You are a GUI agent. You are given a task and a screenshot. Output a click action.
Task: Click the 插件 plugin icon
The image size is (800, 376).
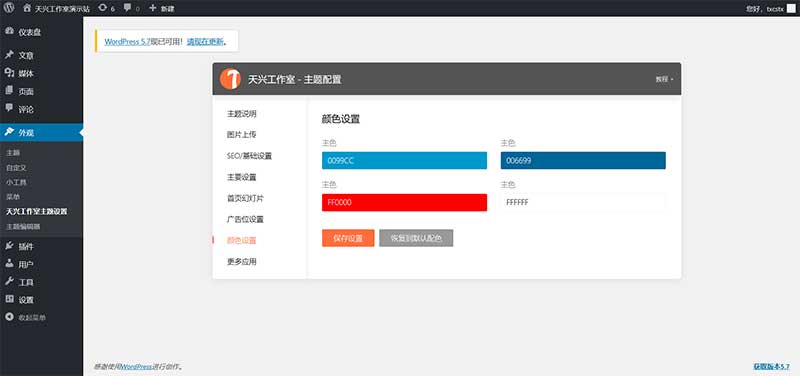[x=9, y=246]
